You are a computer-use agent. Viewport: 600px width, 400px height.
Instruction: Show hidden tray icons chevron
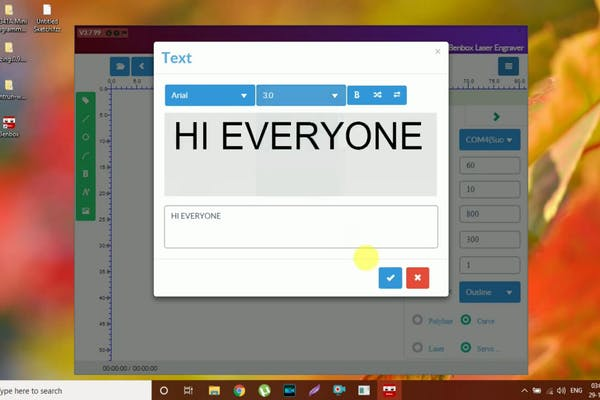pyautogui.click(x=524, y=391)
